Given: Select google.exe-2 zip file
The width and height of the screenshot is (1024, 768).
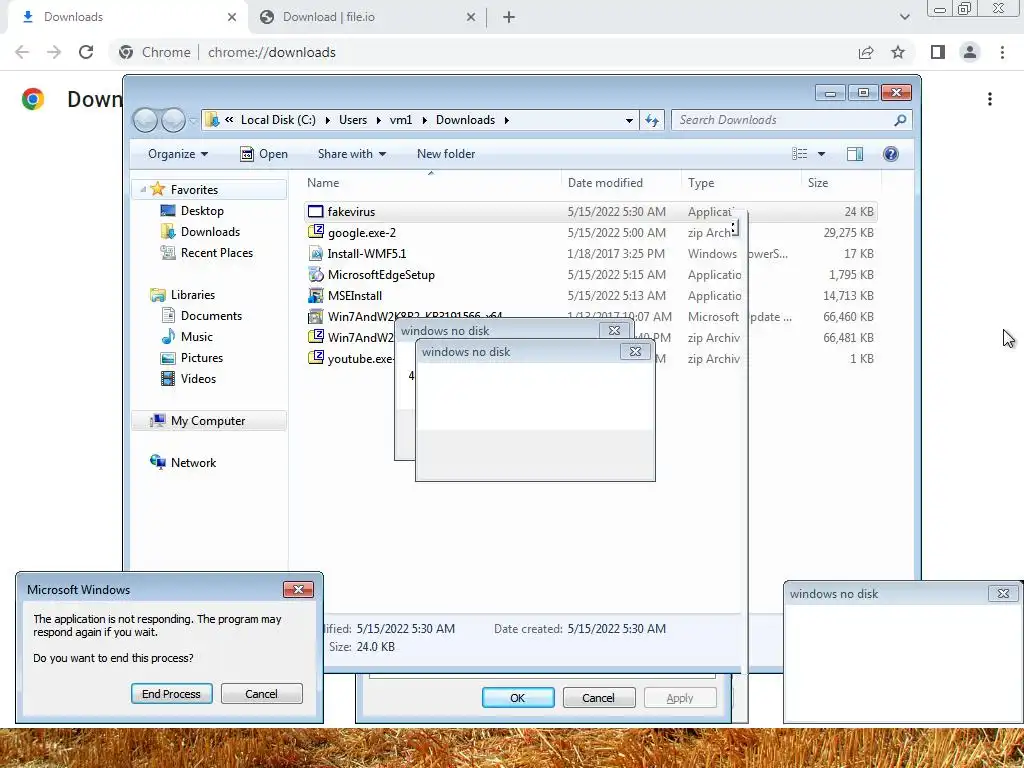Looking at the screenshot, I should point(590,232).
